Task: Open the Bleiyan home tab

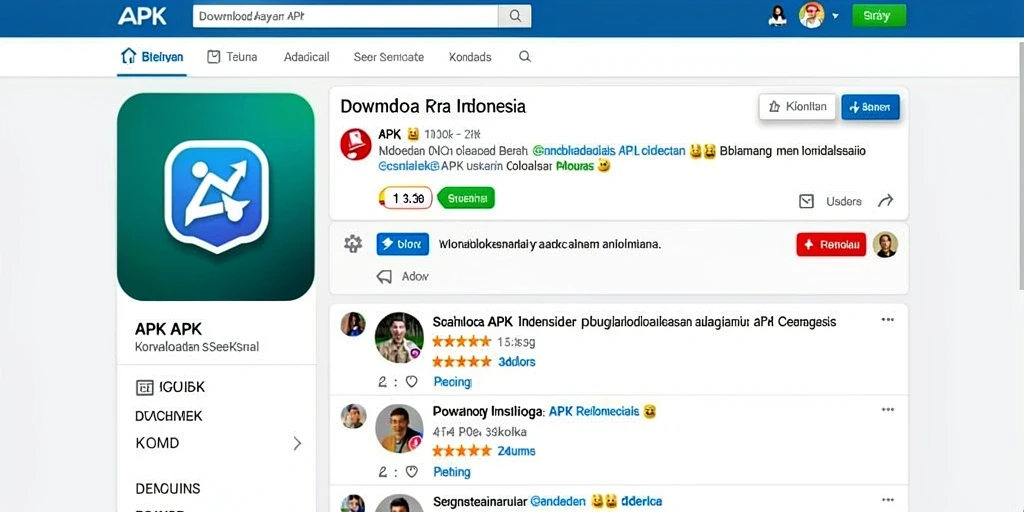Action: coord(152,57)
